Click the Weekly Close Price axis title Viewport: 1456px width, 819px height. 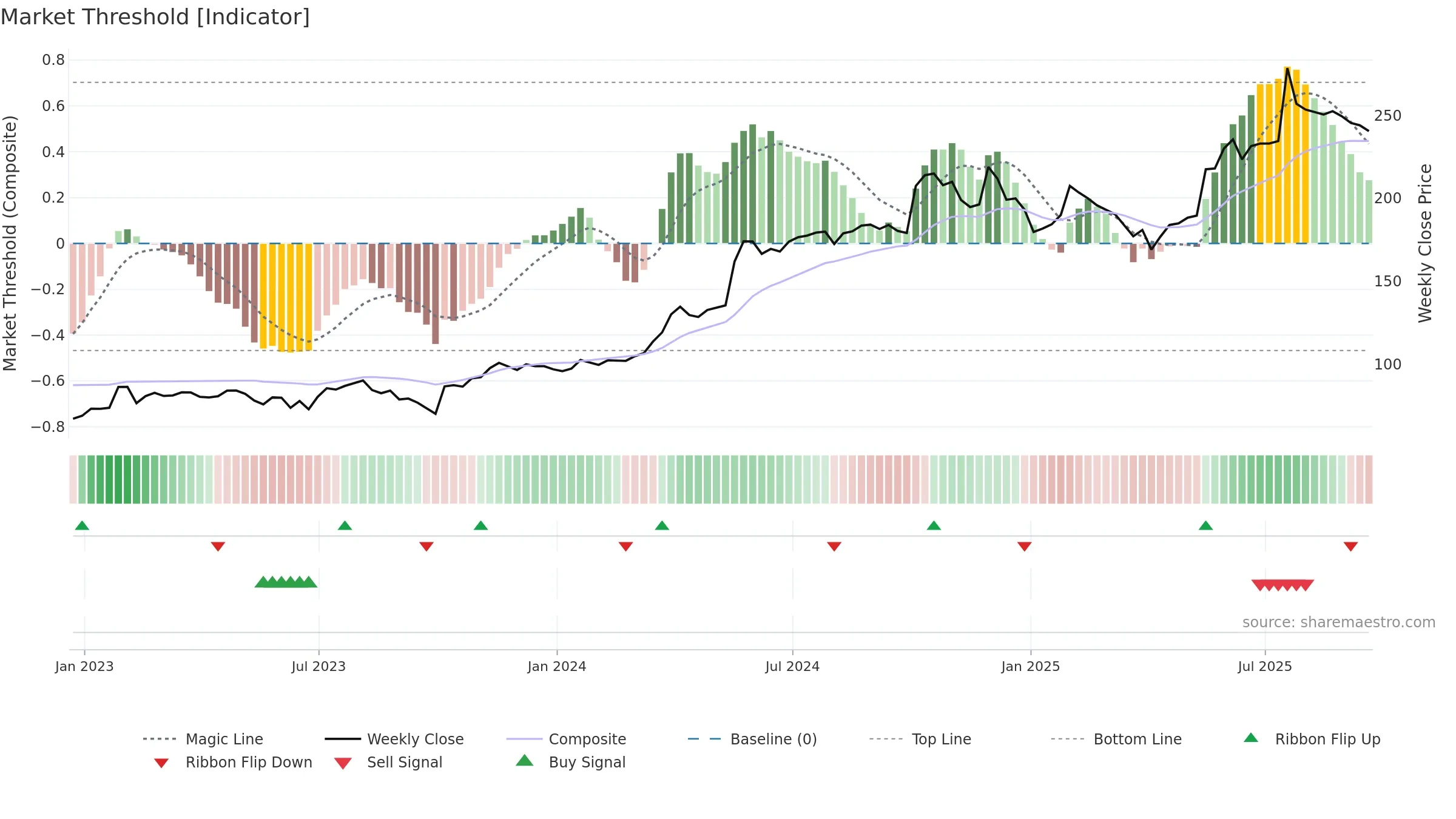[x=1425, y=243]
